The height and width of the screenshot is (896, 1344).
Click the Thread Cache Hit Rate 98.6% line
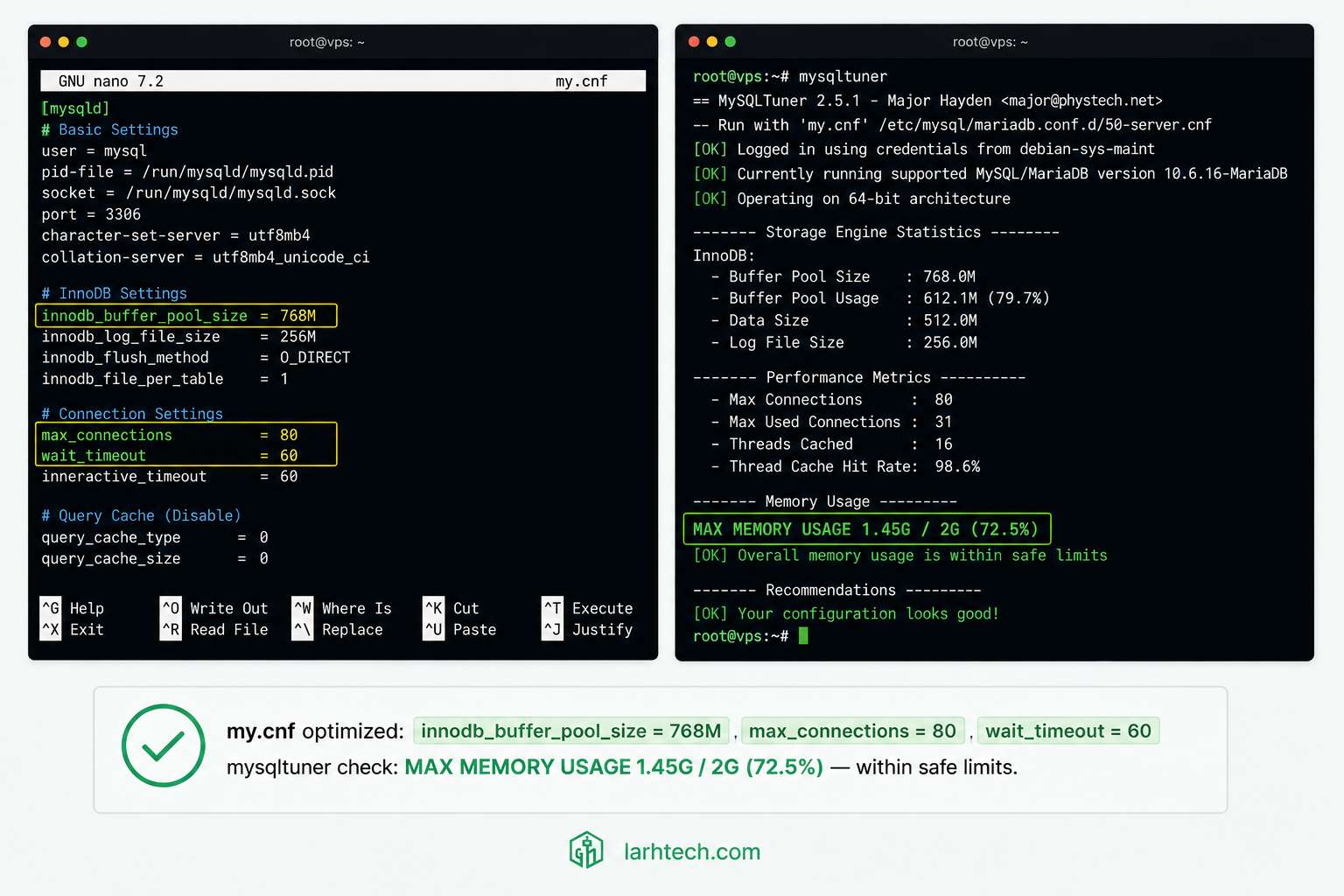point(846,466)
